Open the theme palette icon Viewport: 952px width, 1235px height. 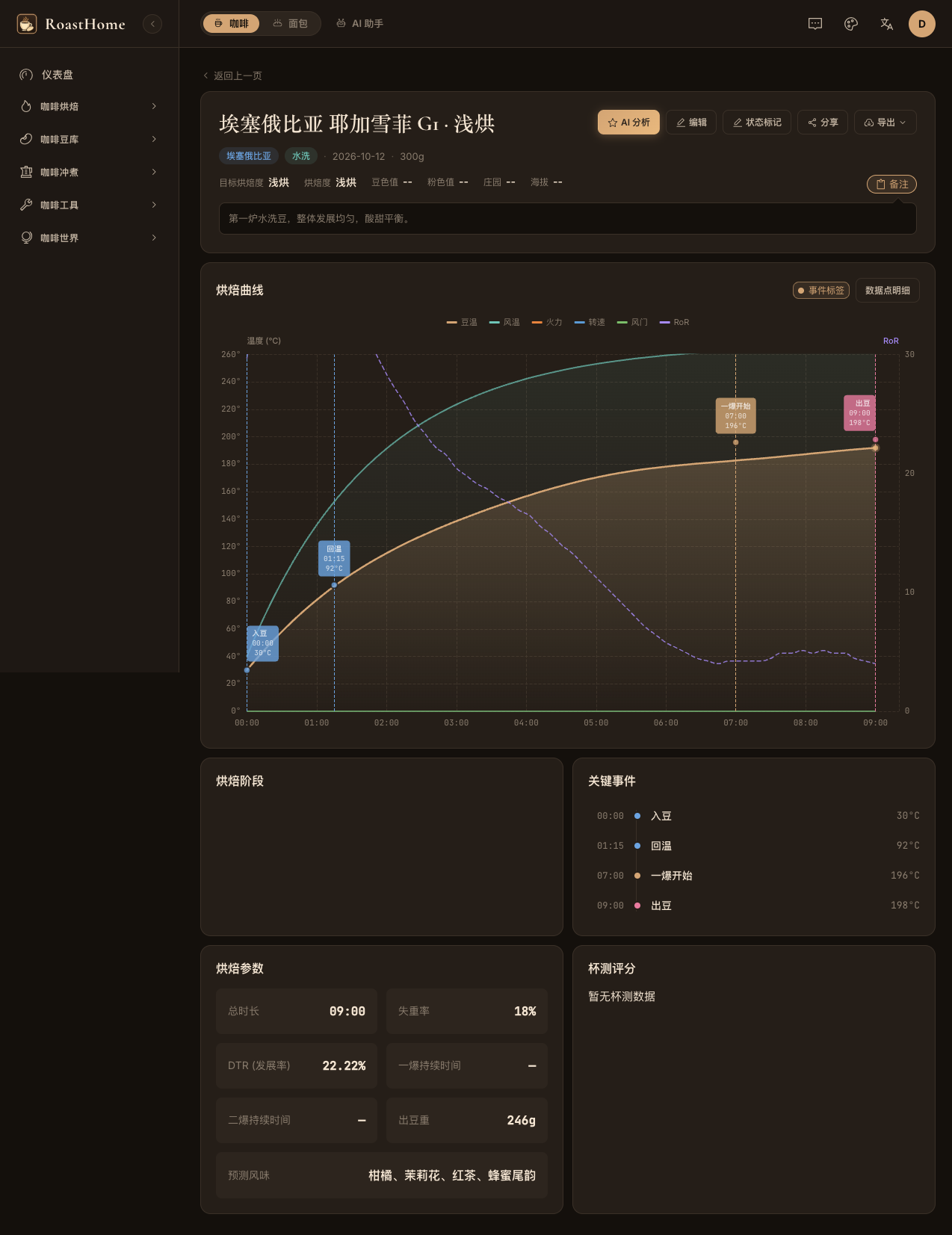pyautogui.click(x=851, y=24)
